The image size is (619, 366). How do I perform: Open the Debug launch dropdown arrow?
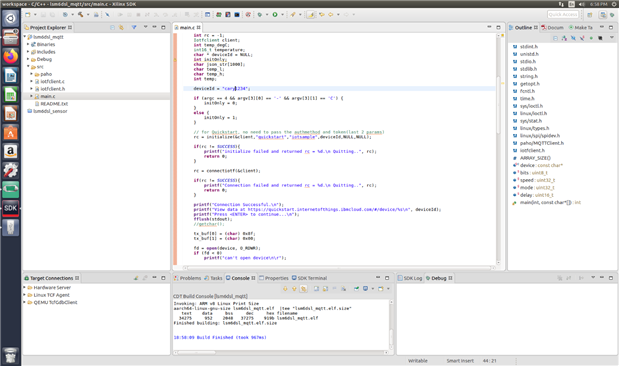click(266, 15)
